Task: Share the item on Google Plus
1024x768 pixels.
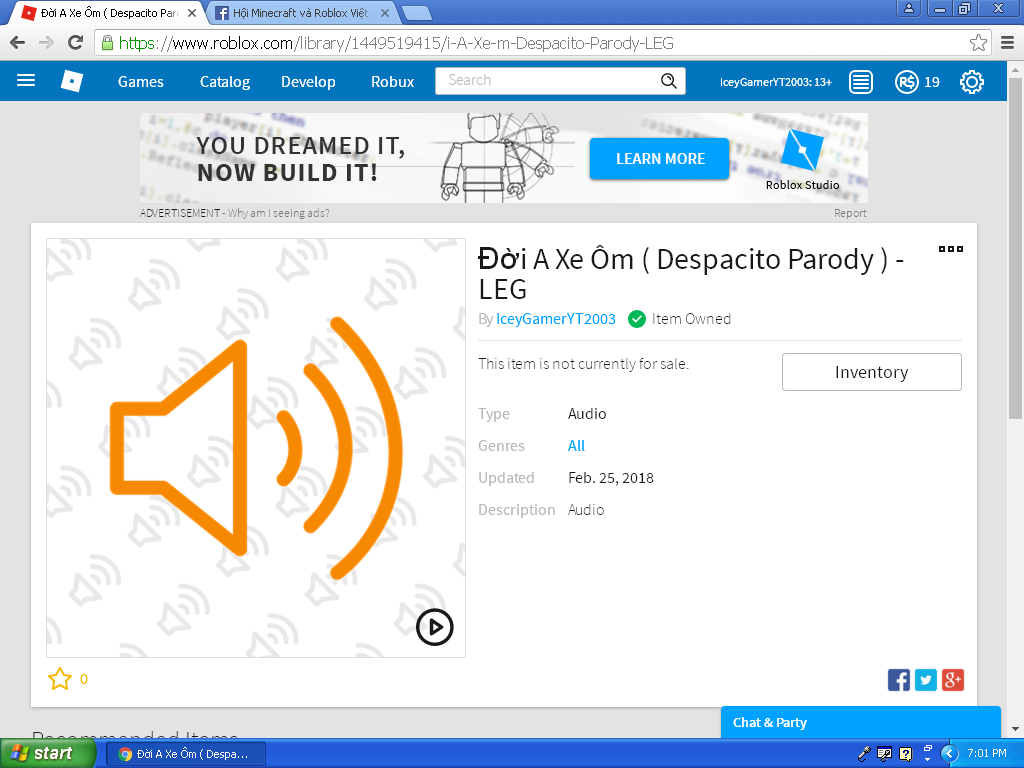Action: coord(953,680)
